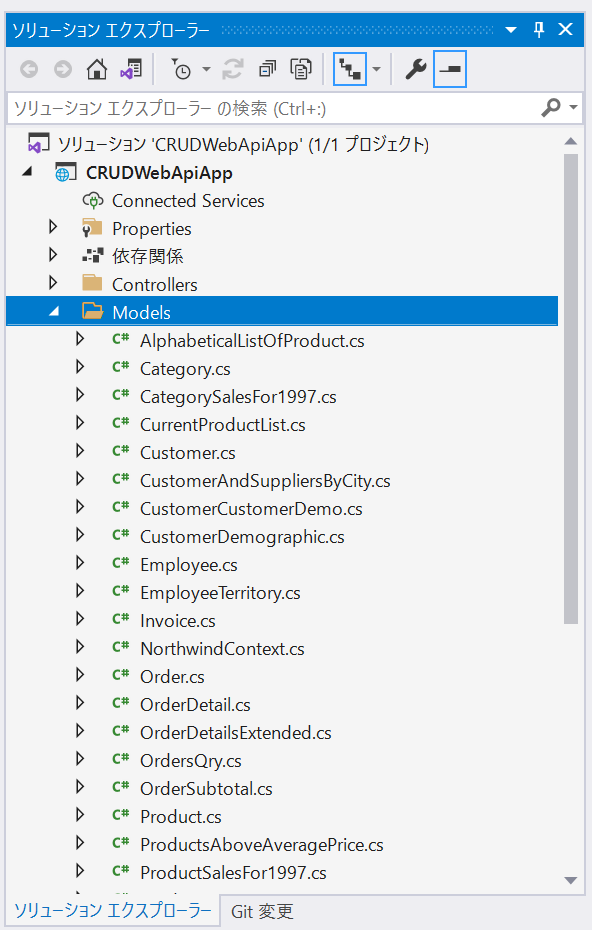Click the Home icon in toolbar
This screenshot has height=930, width=592.
click(97, 69)
